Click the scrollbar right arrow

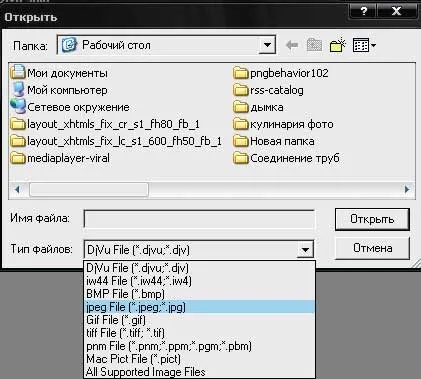pos(407,190)
